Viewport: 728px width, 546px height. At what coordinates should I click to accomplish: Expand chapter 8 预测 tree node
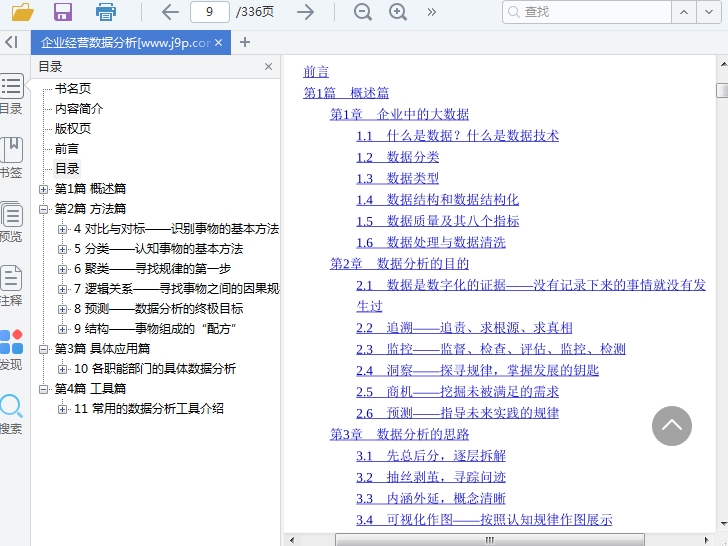point(63,309)
